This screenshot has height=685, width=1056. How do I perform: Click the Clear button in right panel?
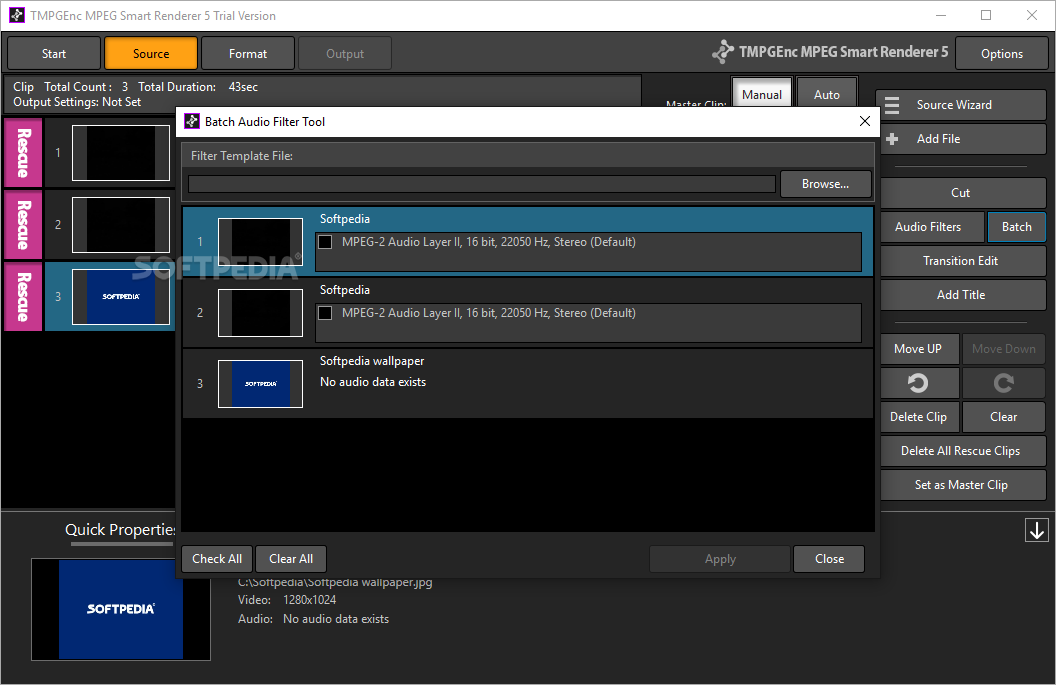click(1003, 417)
